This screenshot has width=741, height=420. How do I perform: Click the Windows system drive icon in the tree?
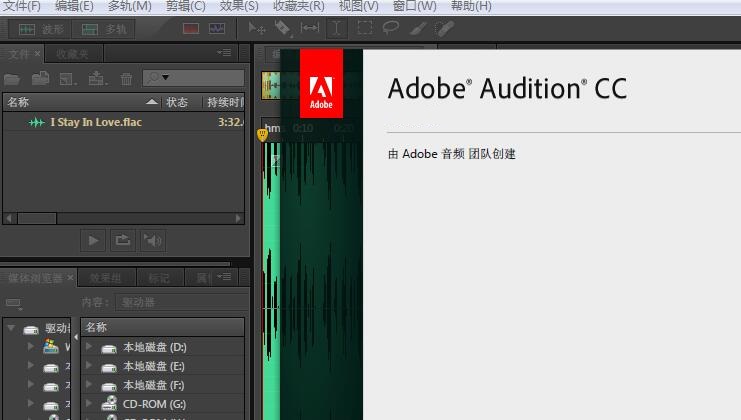click(51, 347)
